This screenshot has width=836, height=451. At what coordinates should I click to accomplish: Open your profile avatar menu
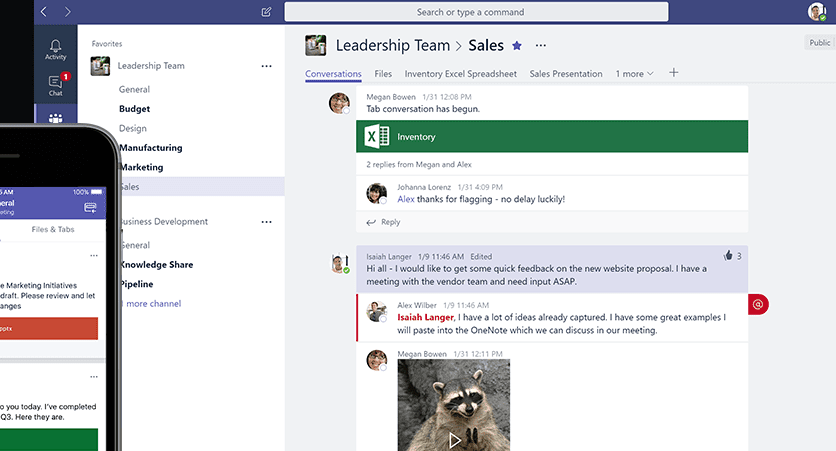[816, 12]
